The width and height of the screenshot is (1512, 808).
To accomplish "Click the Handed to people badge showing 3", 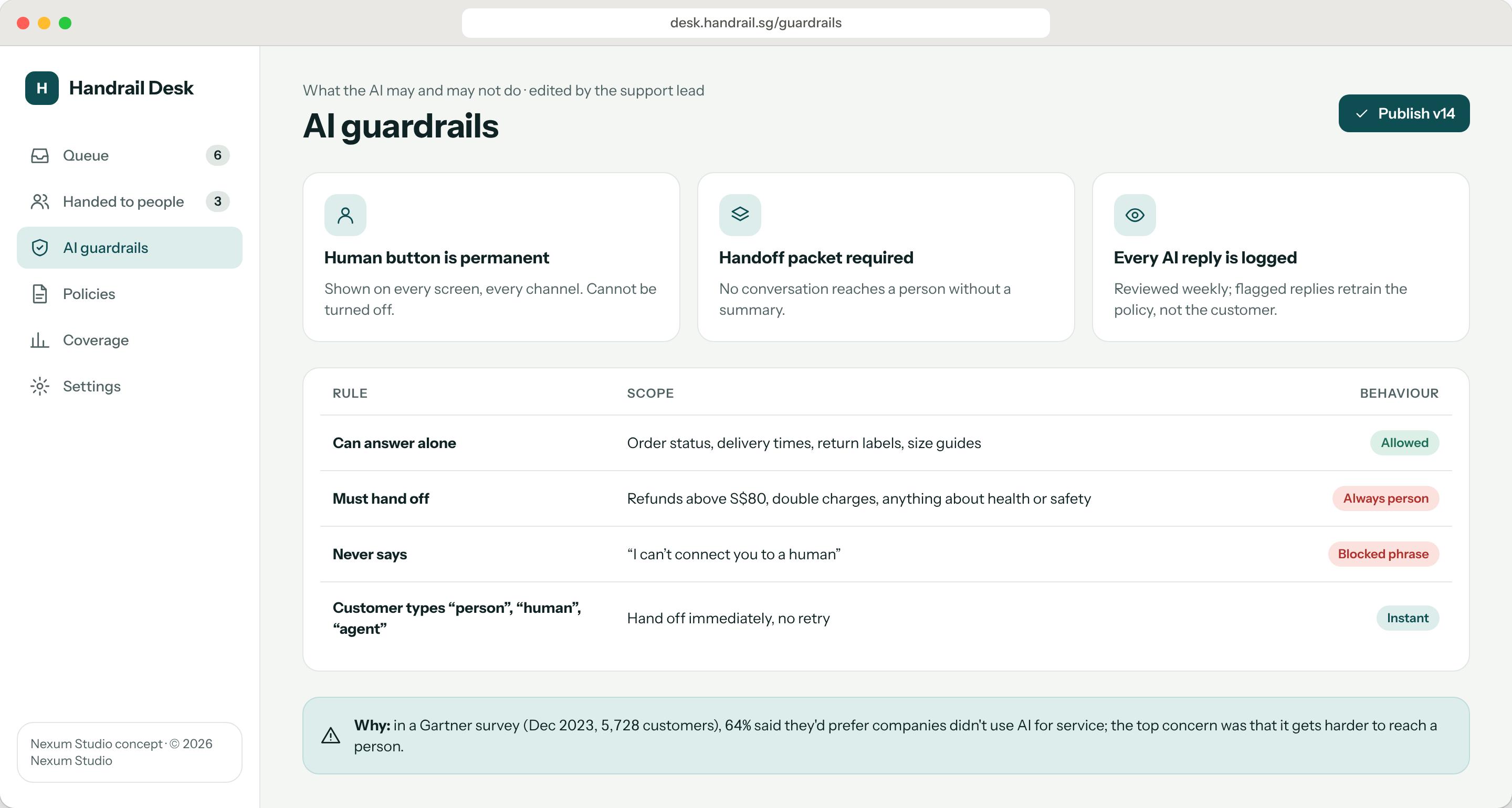I will [218, 202].
